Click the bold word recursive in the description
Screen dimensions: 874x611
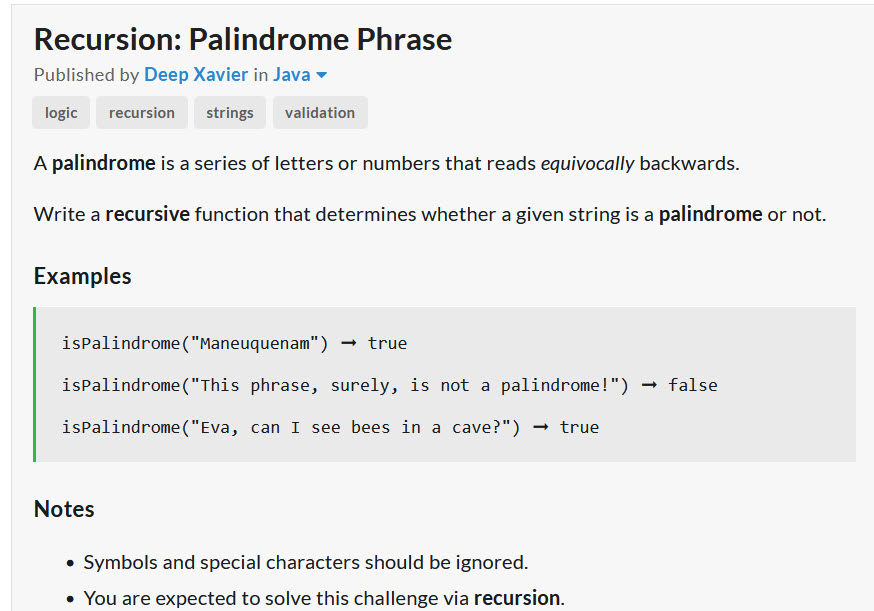coord(148,214)
